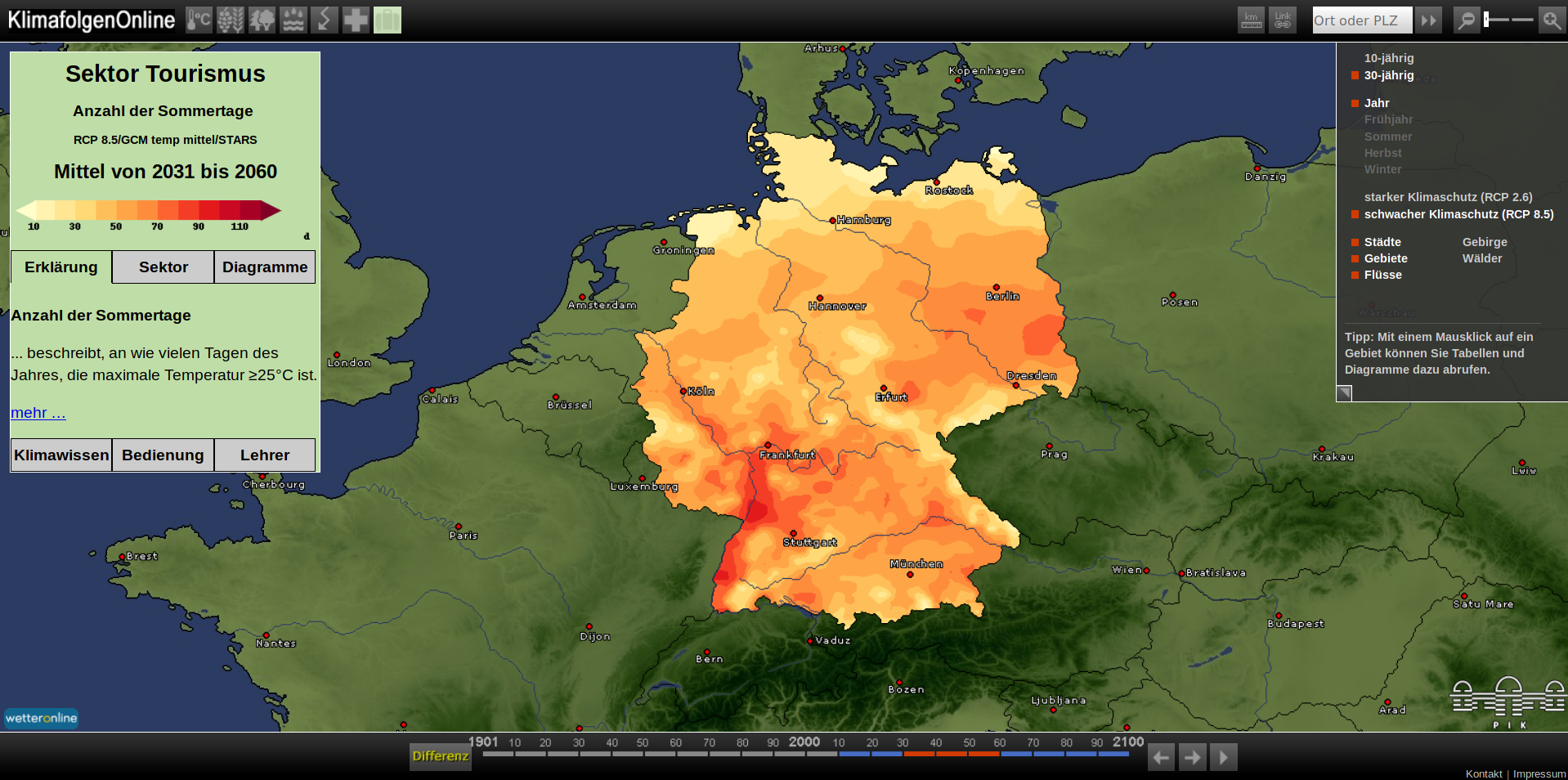This screenshot has height=780, width=1568.
Task: Play the timeline animation
Action: click(1224, 757)
